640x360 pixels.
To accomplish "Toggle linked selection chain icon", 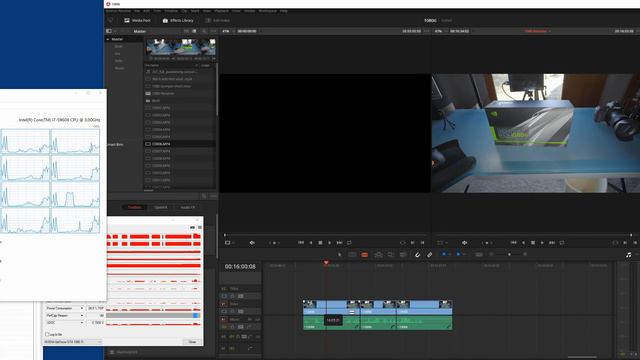I will [x=429, y=255].
